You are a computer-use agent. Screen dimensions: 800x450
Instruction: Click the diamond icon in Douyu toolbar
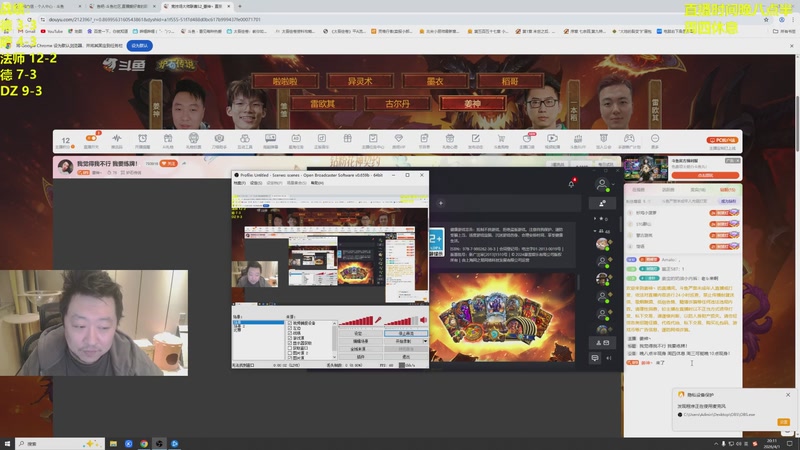(398, 138)
